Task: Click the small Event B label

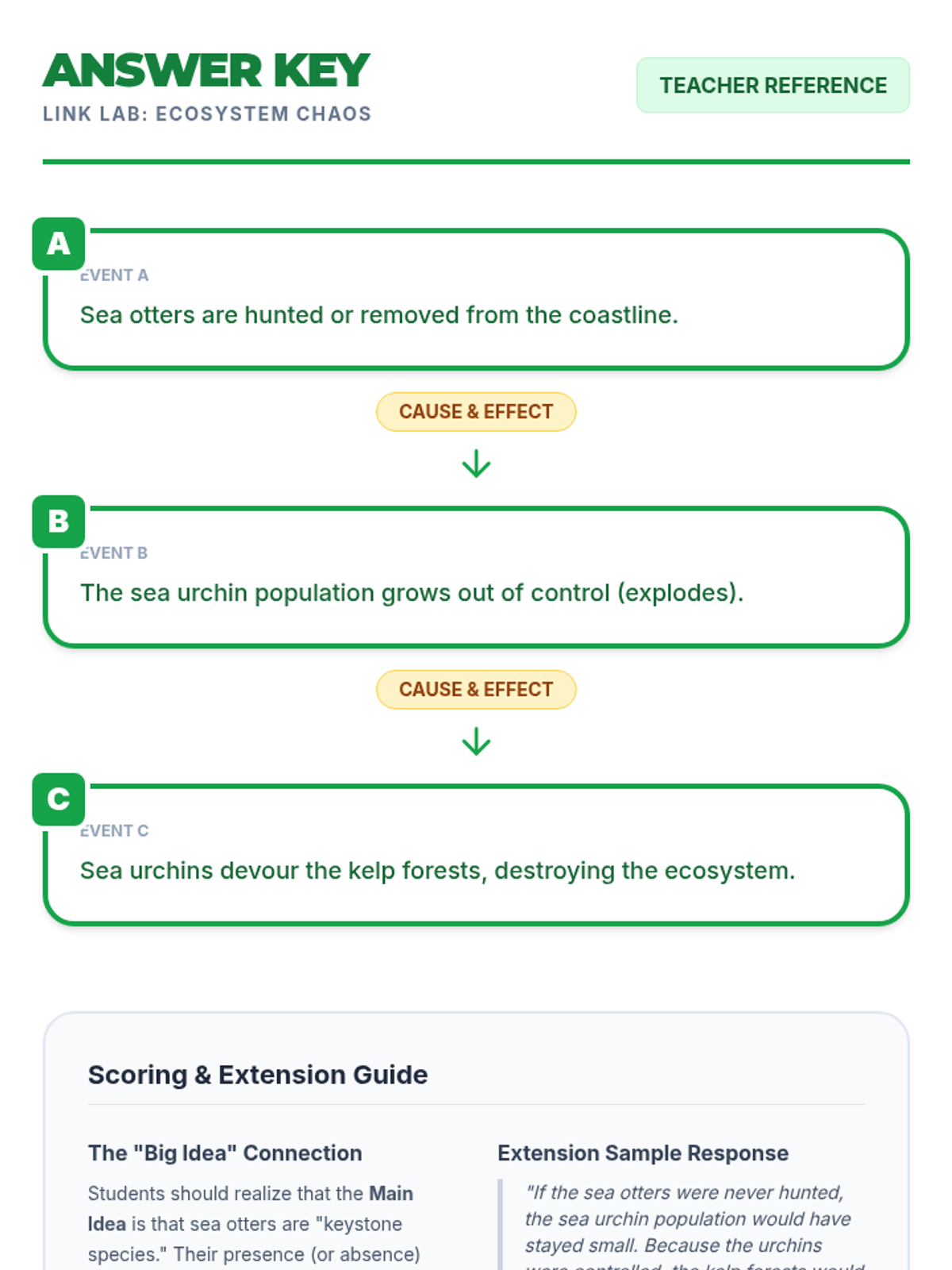Action: (114, 553)
